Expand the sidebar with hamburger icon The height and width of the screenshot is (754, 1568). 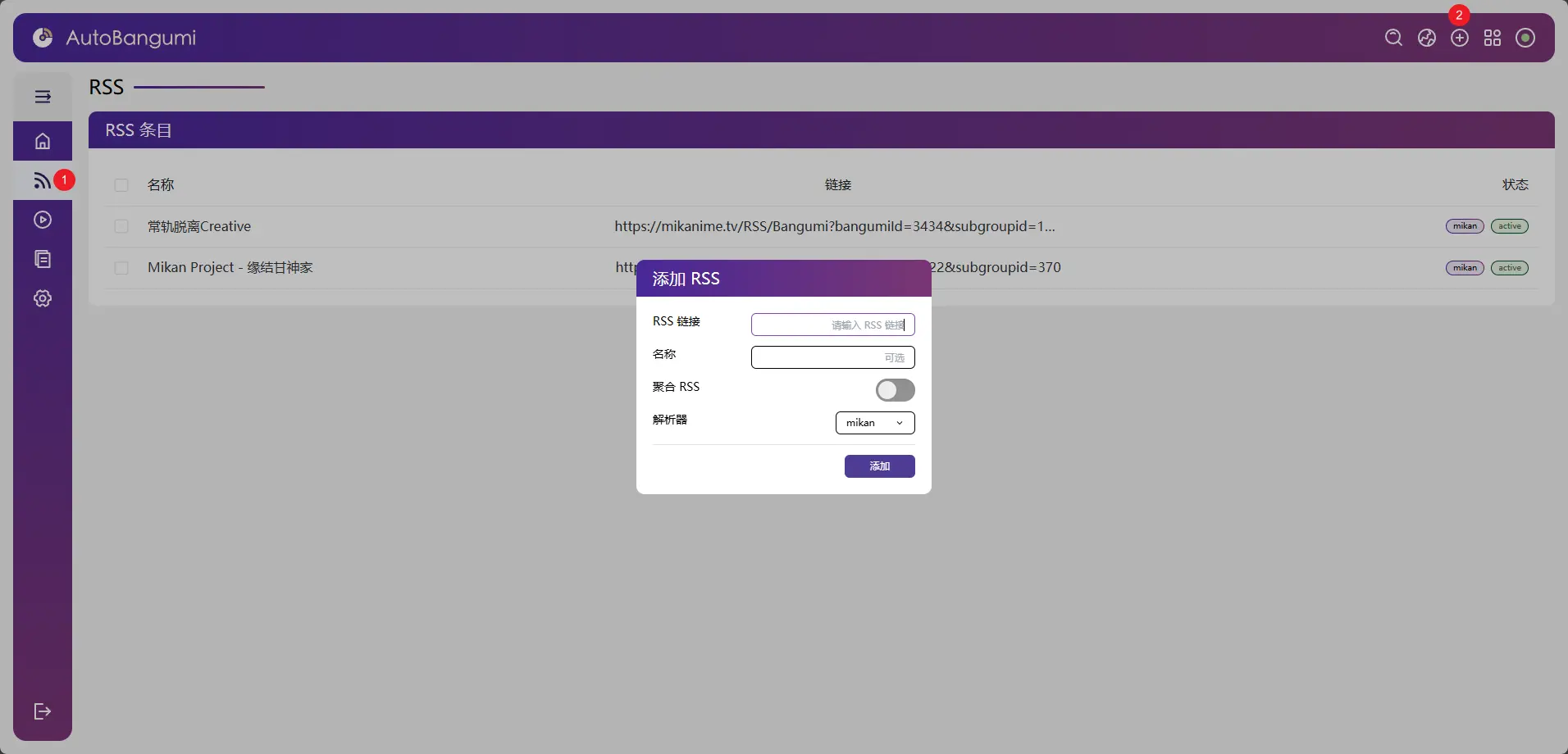43,97
